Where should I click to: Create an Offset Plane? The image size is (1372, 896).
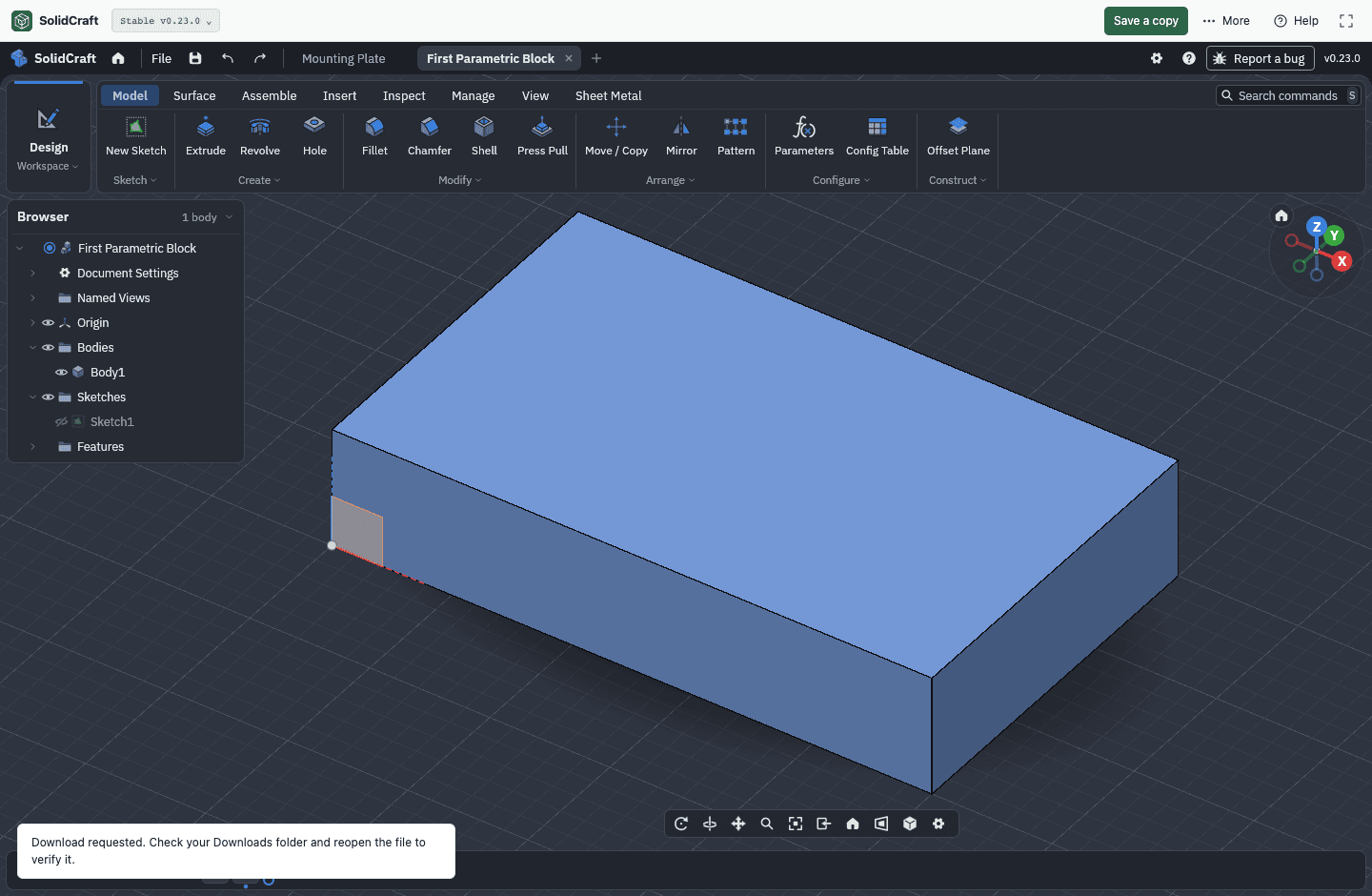(x=958, y=136)
